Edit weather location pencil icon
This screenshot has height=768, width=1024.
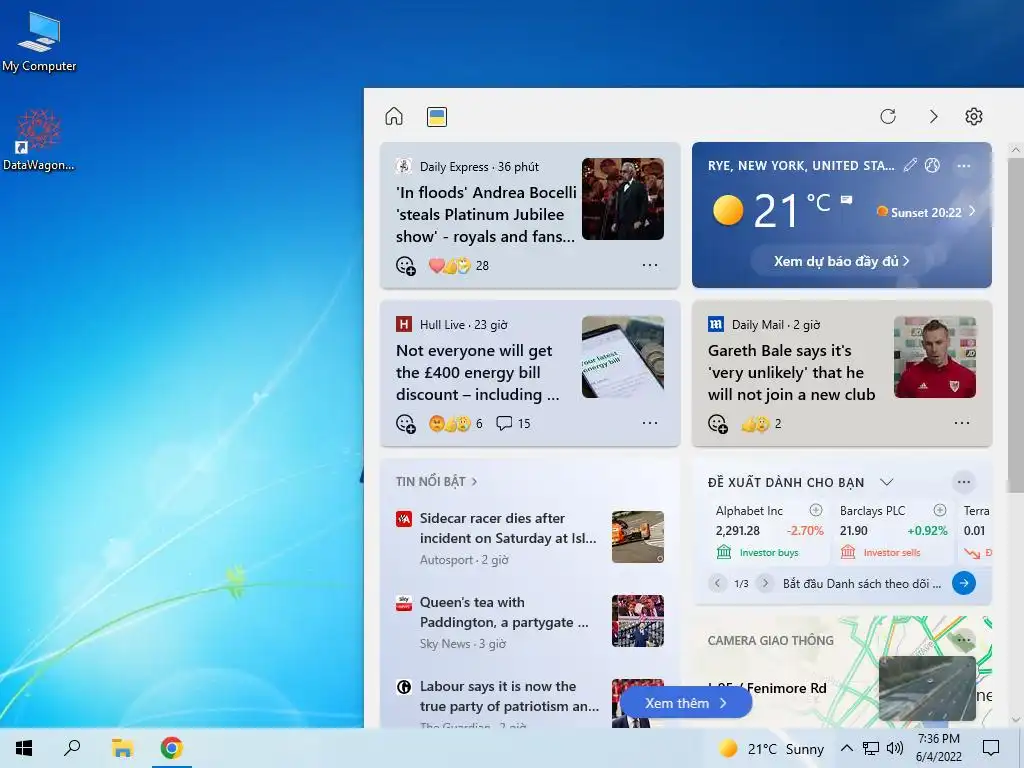tap(910, 165)
